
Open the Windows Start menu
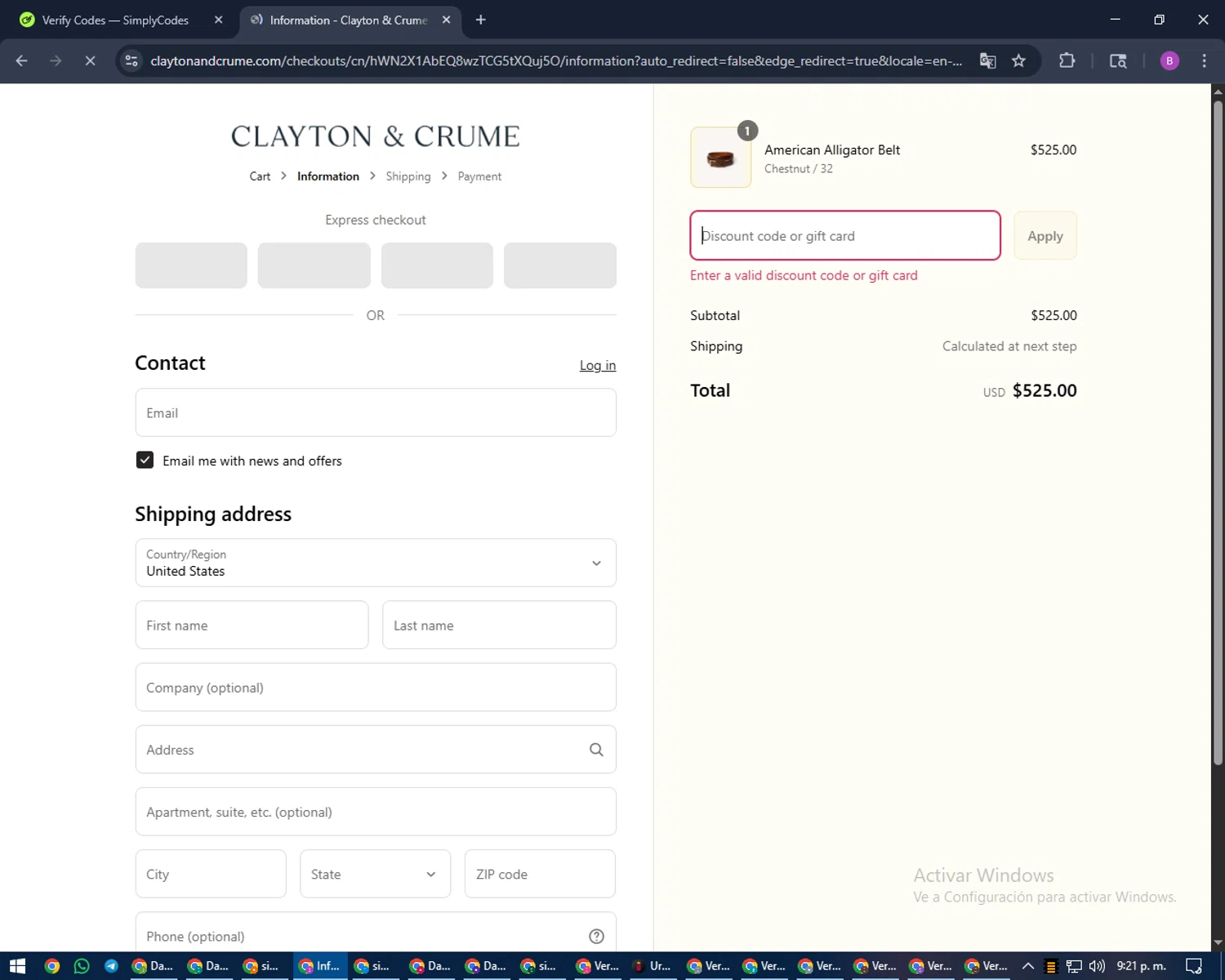pos(17,966)
